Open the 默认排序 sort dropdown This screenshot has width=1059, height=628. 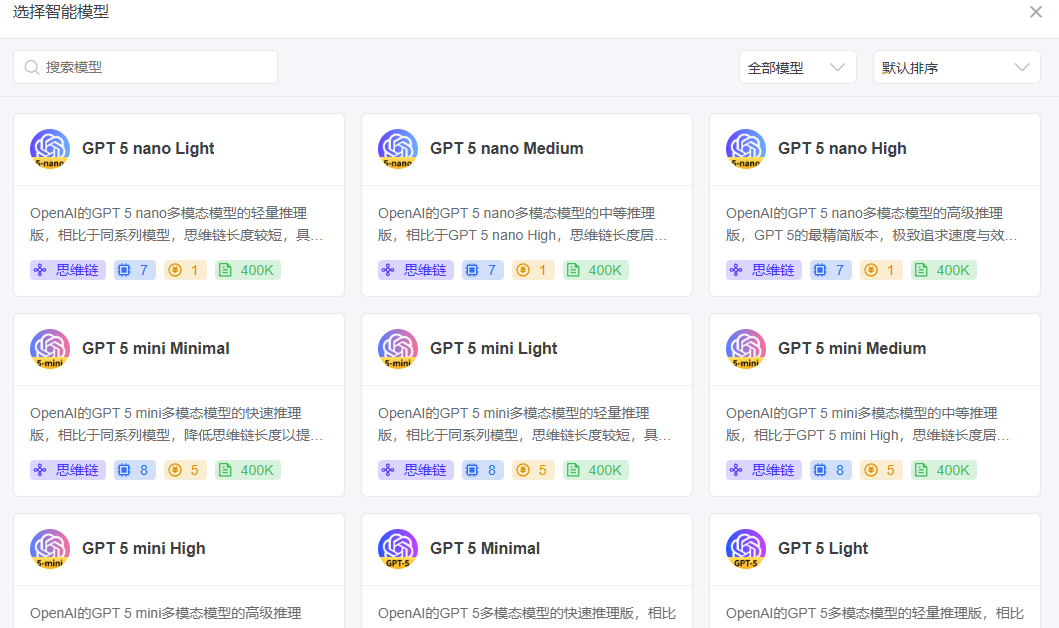956,68
